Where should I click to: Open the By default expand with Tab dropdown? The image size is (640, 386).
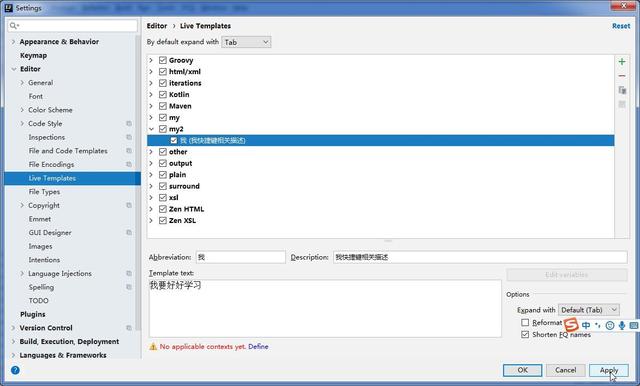[246, 42]
